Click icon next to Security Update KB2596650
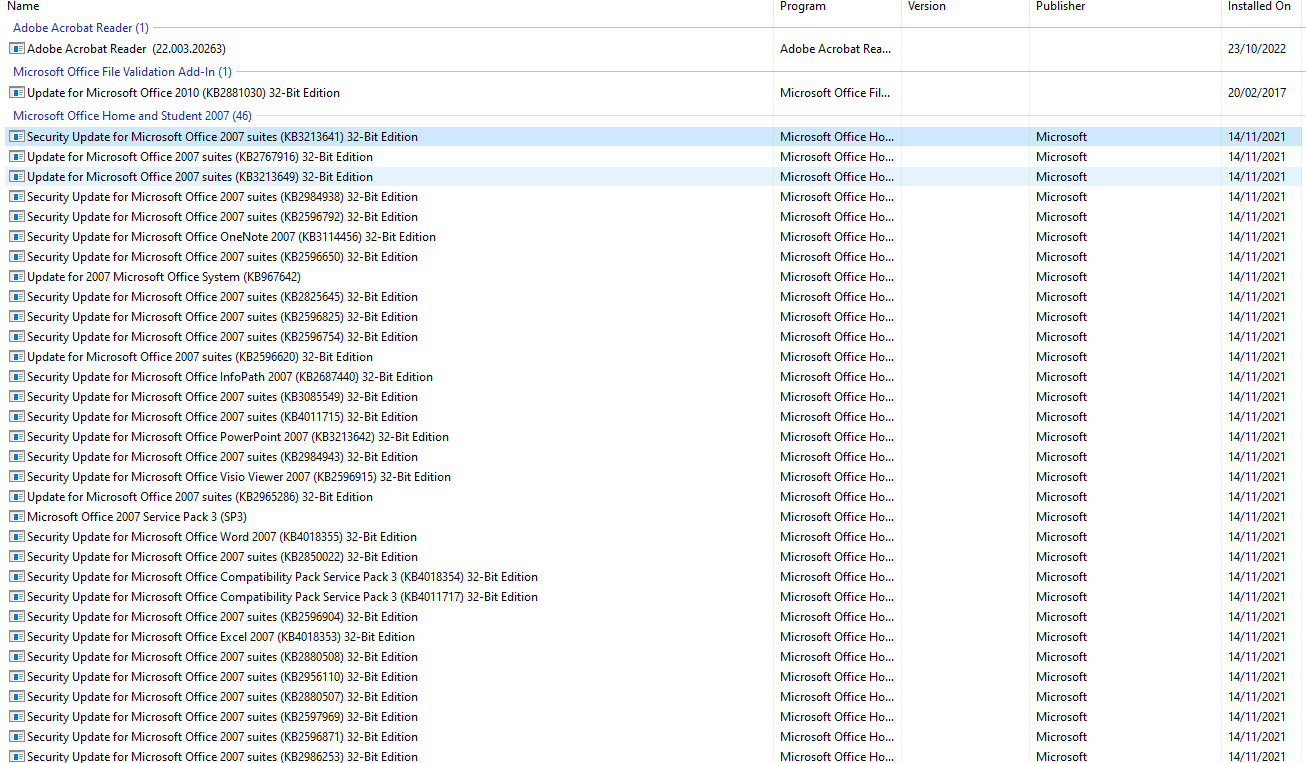 (x=17, y=256)
